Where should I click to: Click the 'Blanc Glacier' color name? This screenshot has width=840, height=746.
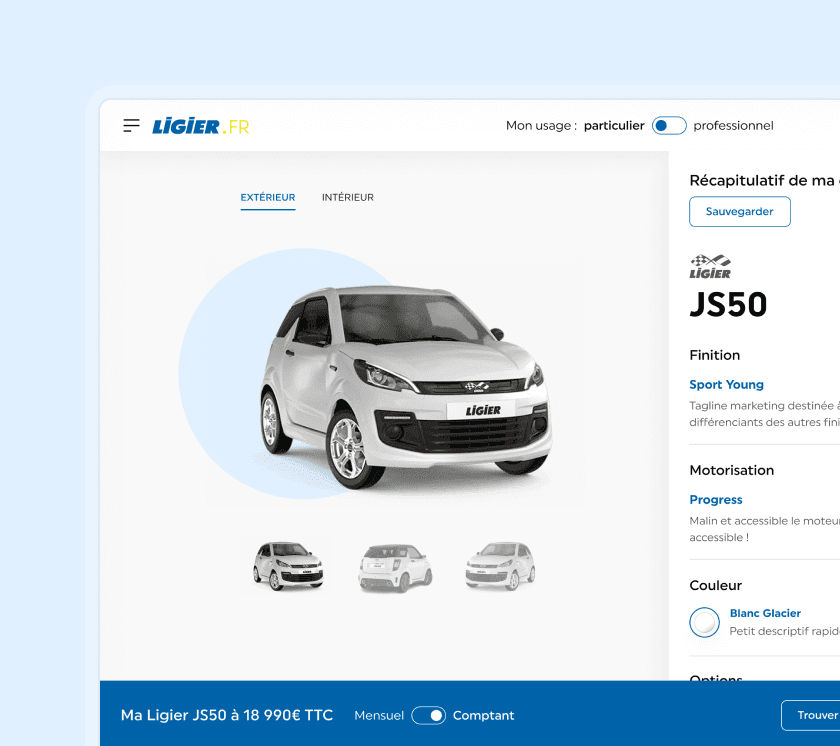[765, 613]
